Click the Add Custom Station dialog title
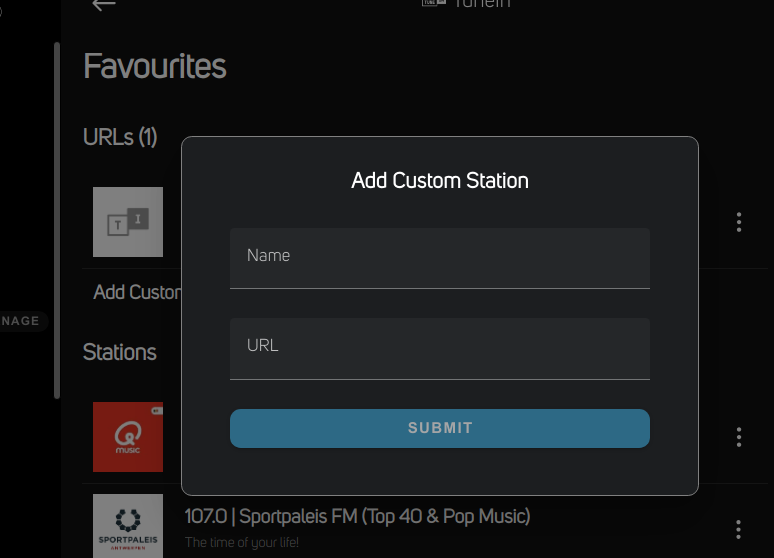The image size is (774, 558). (x=440, y=181)
